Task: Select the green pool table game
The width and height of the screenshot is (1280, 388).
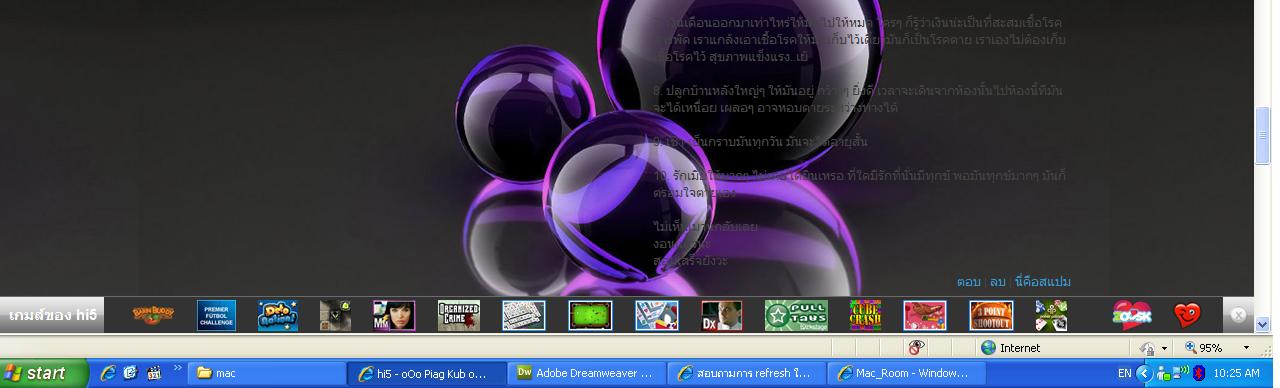Action: (x=590, y=315)
